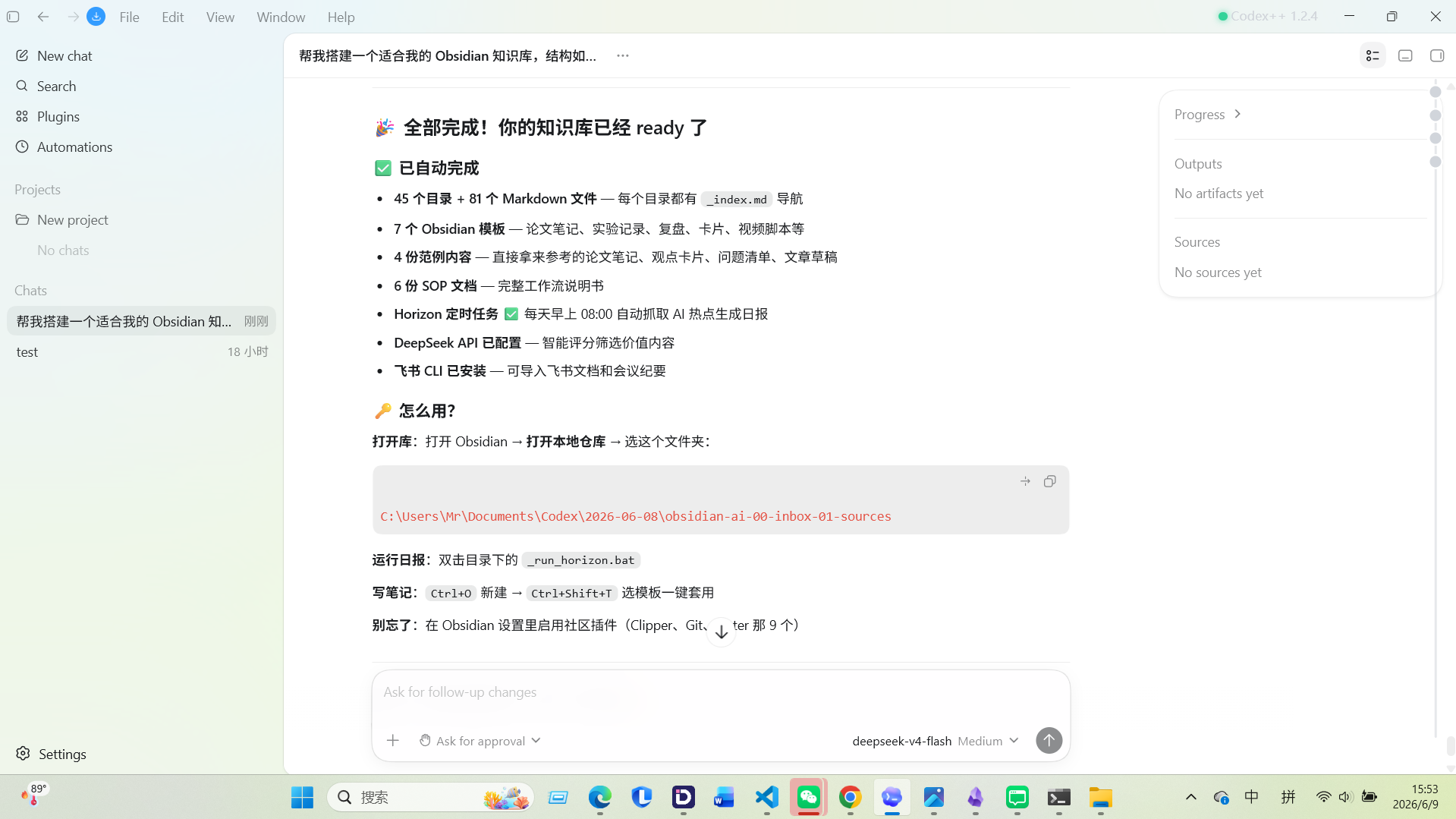Image resolution: width=1456 pixels, height=819 pixels.
Task: Toggle the bottom panel layout icon
Action: pyautogui.click(x=1405, y=55)
